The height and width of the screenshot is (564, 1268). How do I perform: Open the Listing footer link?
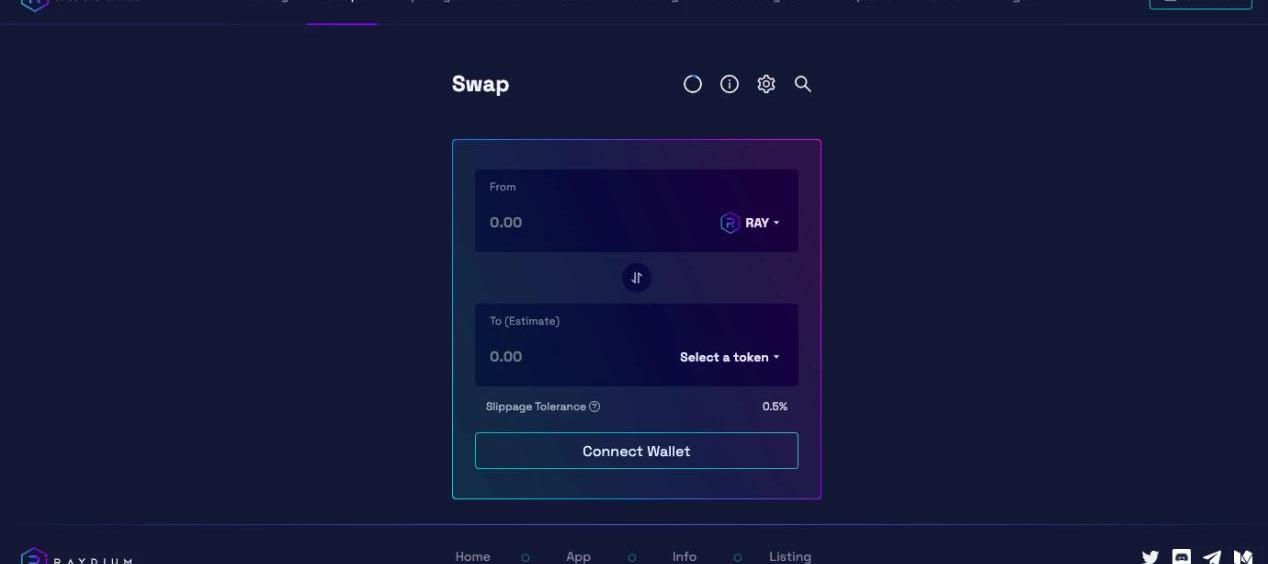[x=790, y=556]
